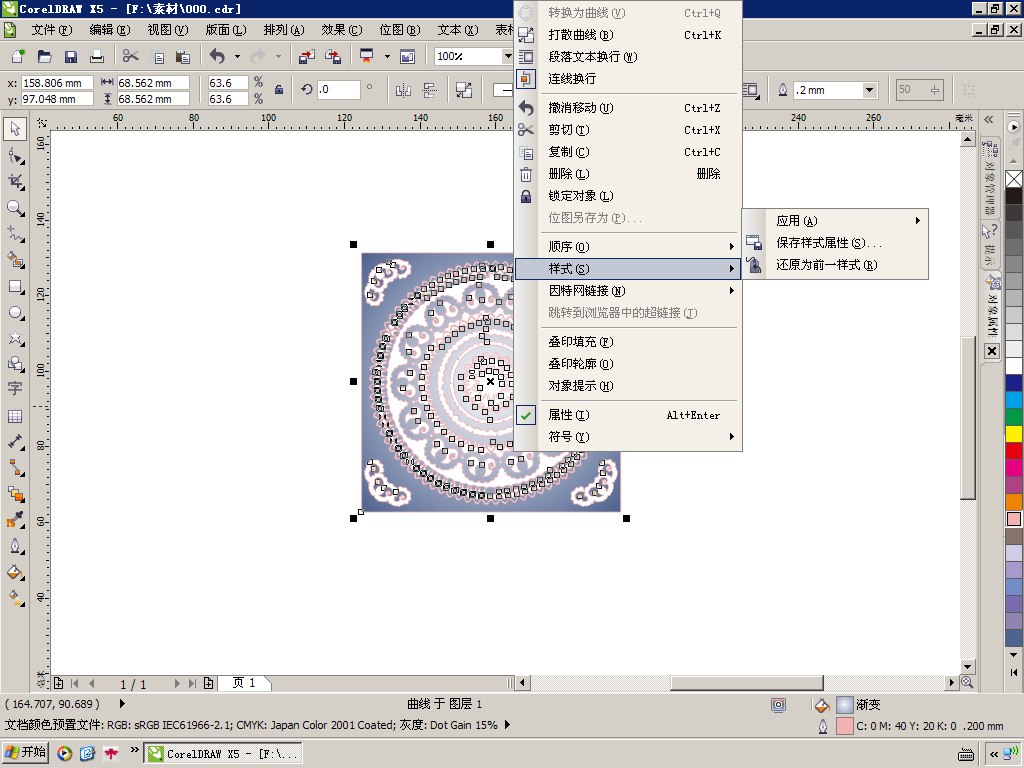Screen dimensions: 1024x768
Task: Choose 还原为前一样式(R) in submenu
Action: click(835, 265)
